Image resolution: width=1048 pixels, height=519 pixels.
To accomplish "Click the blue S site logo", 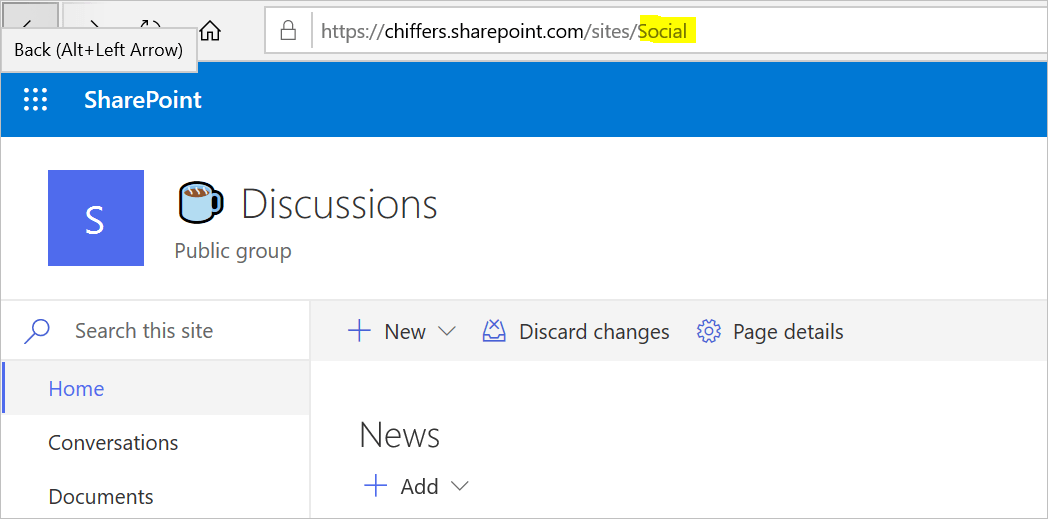I will [x=96, y=218].
